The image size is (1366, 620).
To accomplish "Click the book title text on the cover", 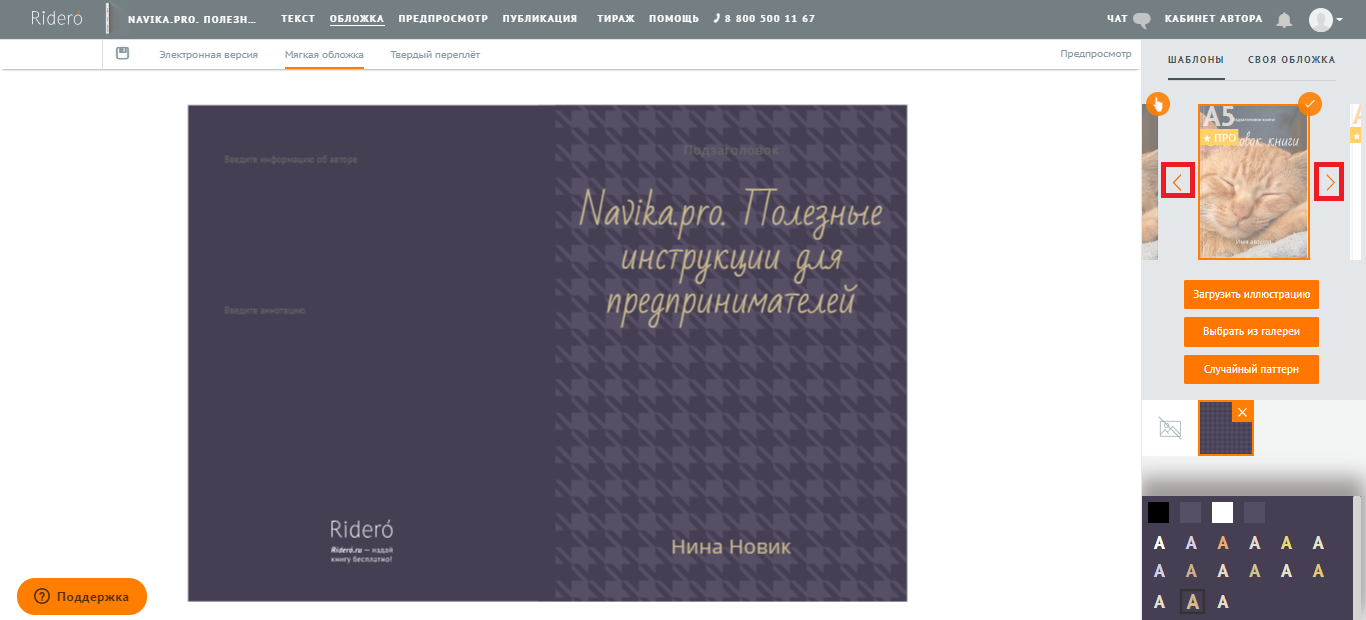I will (731, 245).
